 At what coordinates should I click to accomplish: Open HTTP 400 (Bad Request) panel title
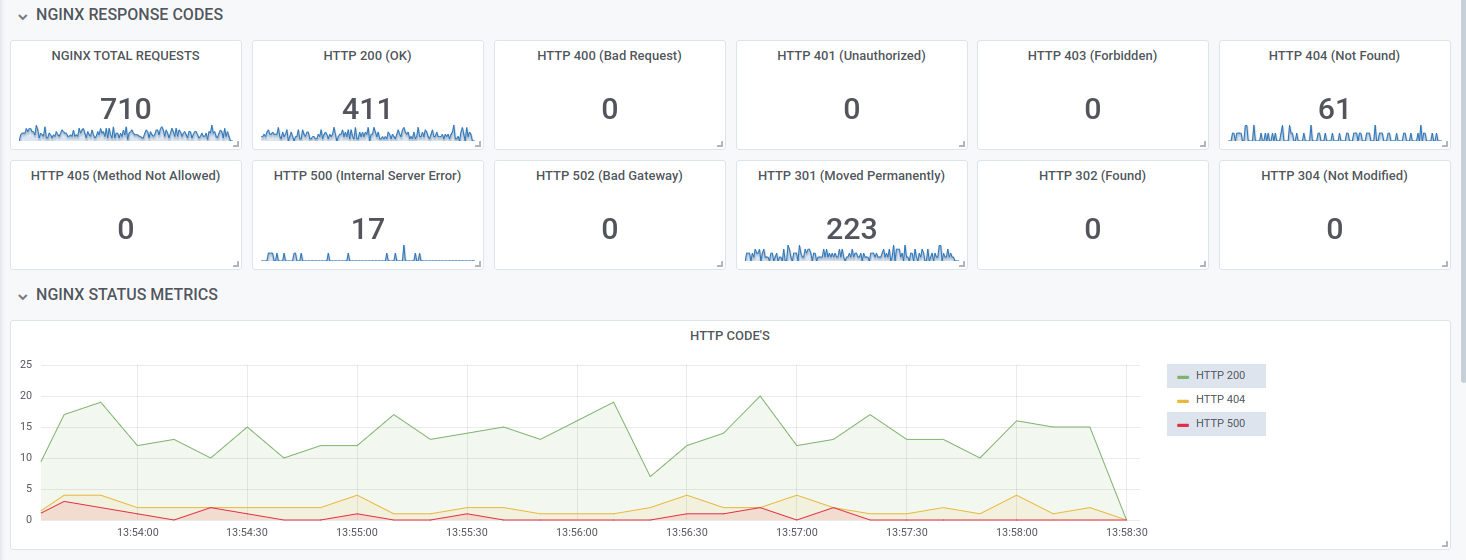click(609, 56)
